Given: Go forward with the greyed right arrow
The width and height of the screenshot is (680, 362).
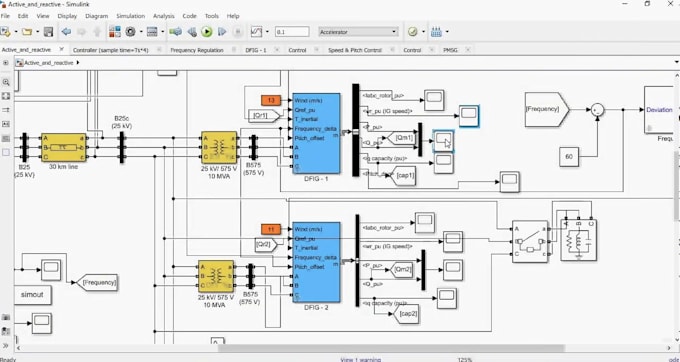Looking at the screenshot, I should coord(82,32).
